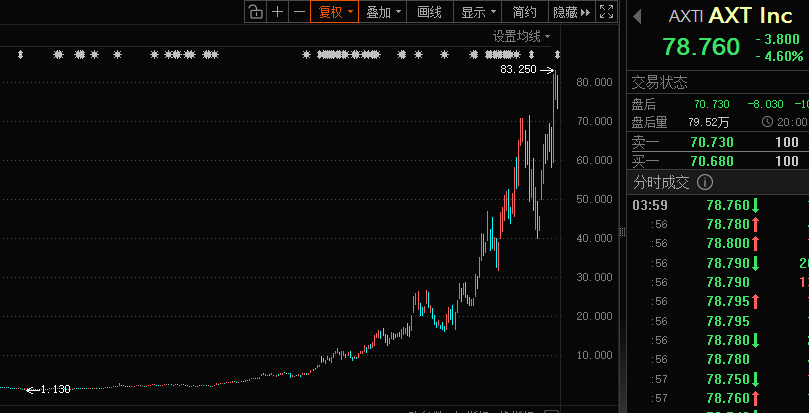Image resolution: width=809 pixels, height=413 pixels.
Task: Open the 设置均线 moving average dropdown
Action: pyautogui.click(x=521, y=36)
